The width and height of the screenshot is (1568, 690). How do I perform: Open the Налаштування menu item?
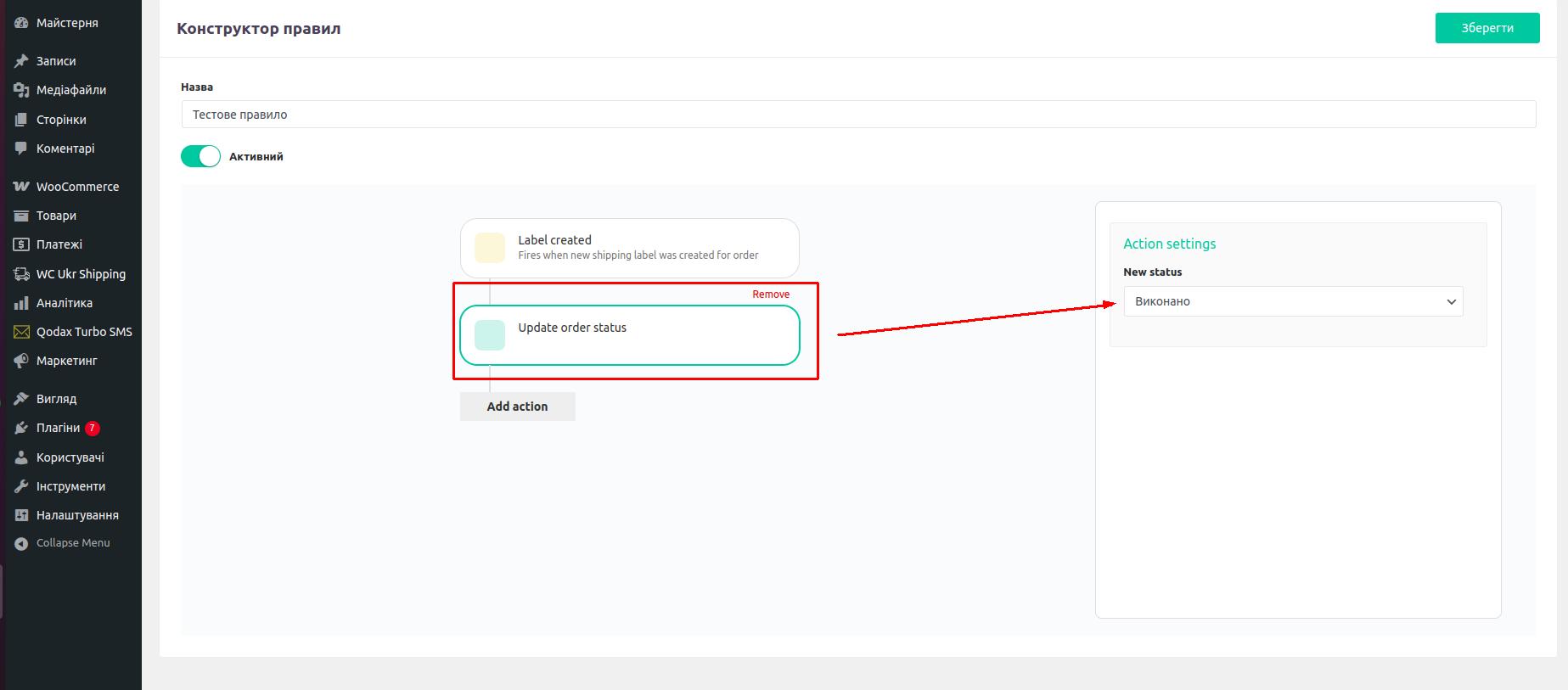(x=77, y=515)
